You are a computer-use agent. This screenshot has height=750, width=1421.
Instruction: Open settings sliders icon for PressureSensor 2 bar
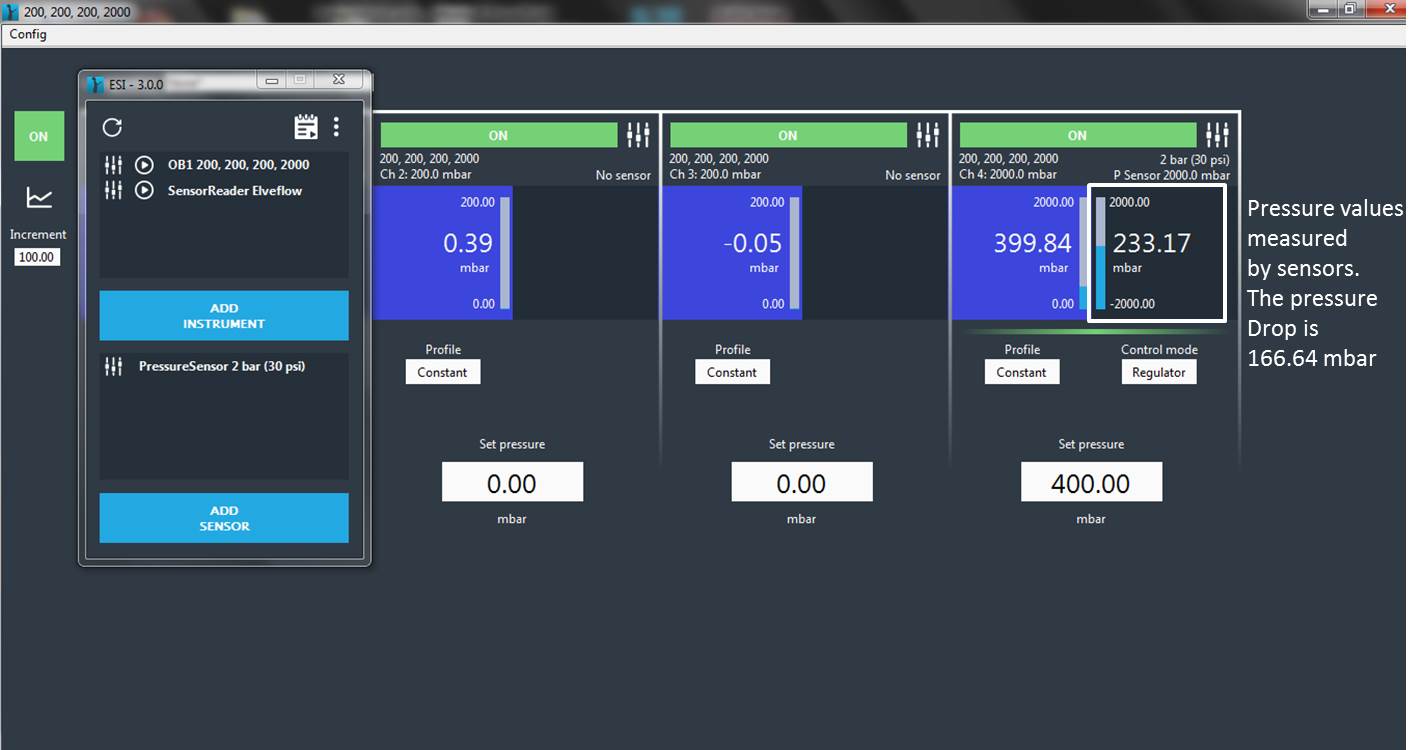[x=113, y=367]
